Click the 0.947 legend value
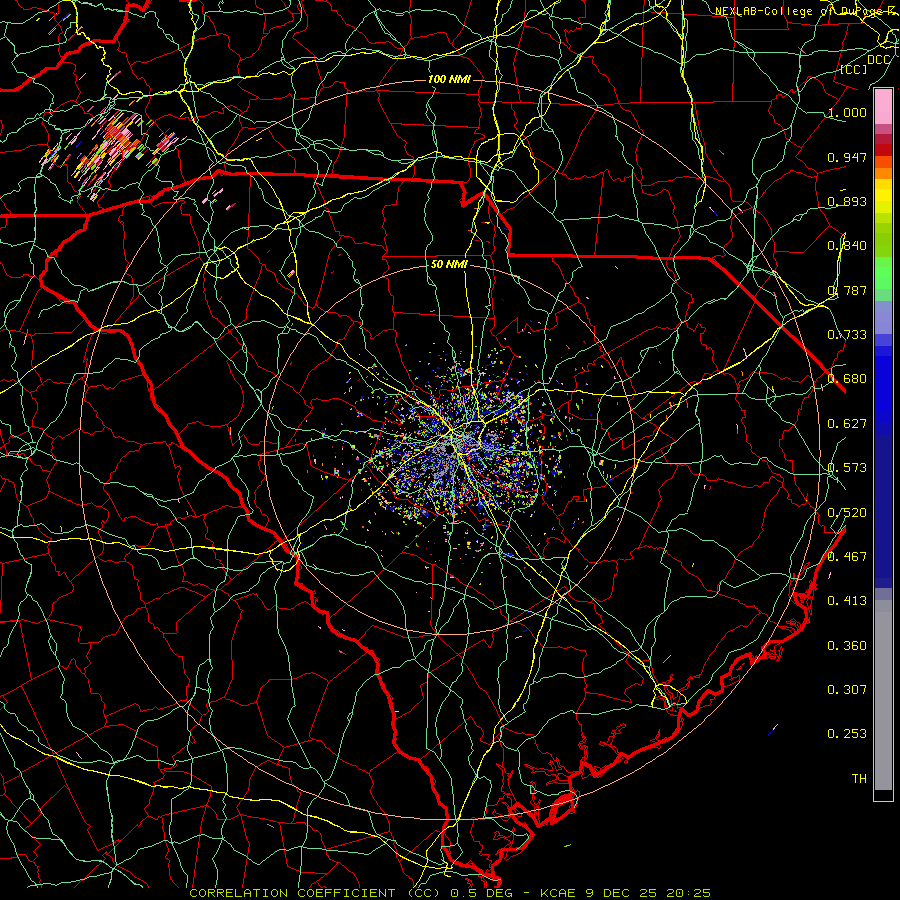900x900 pixels. click(847, 157)
